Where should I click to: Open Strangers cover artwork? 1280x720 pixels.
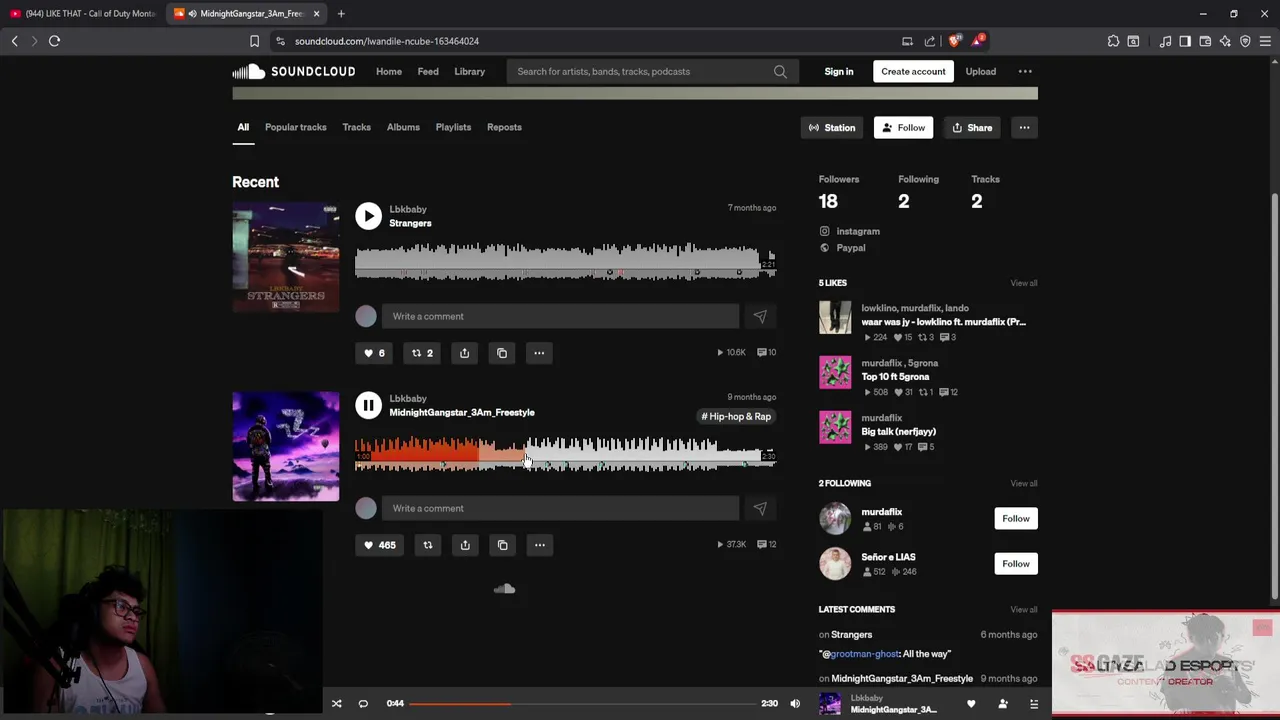(286, 257)
